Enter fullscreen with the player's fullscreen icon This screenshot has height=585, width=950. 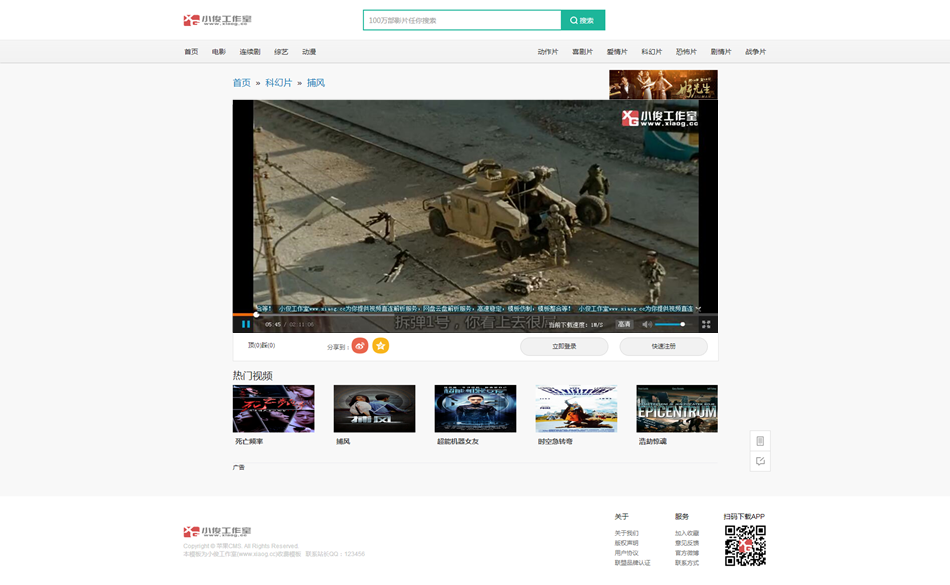(x=706, y=325)
